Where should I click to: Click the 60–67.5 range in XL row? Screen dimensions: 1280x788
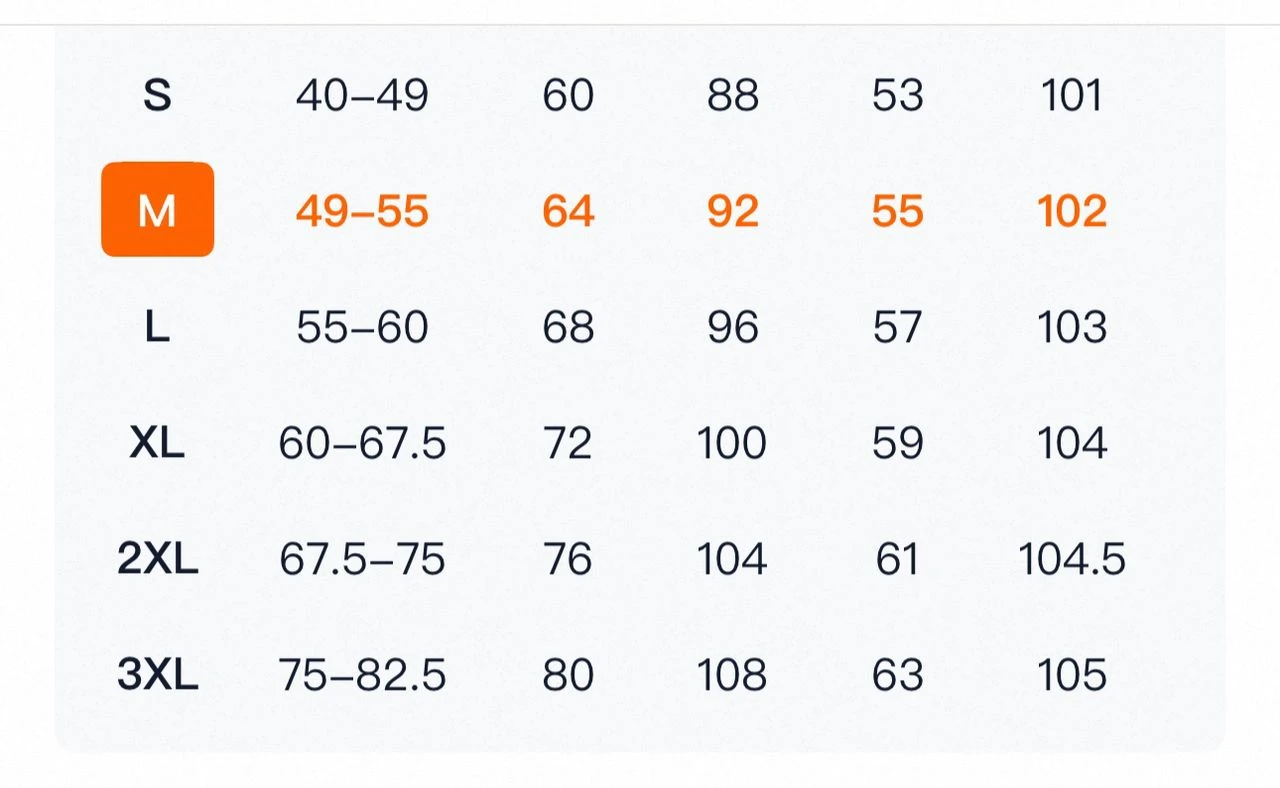point(362,443)
